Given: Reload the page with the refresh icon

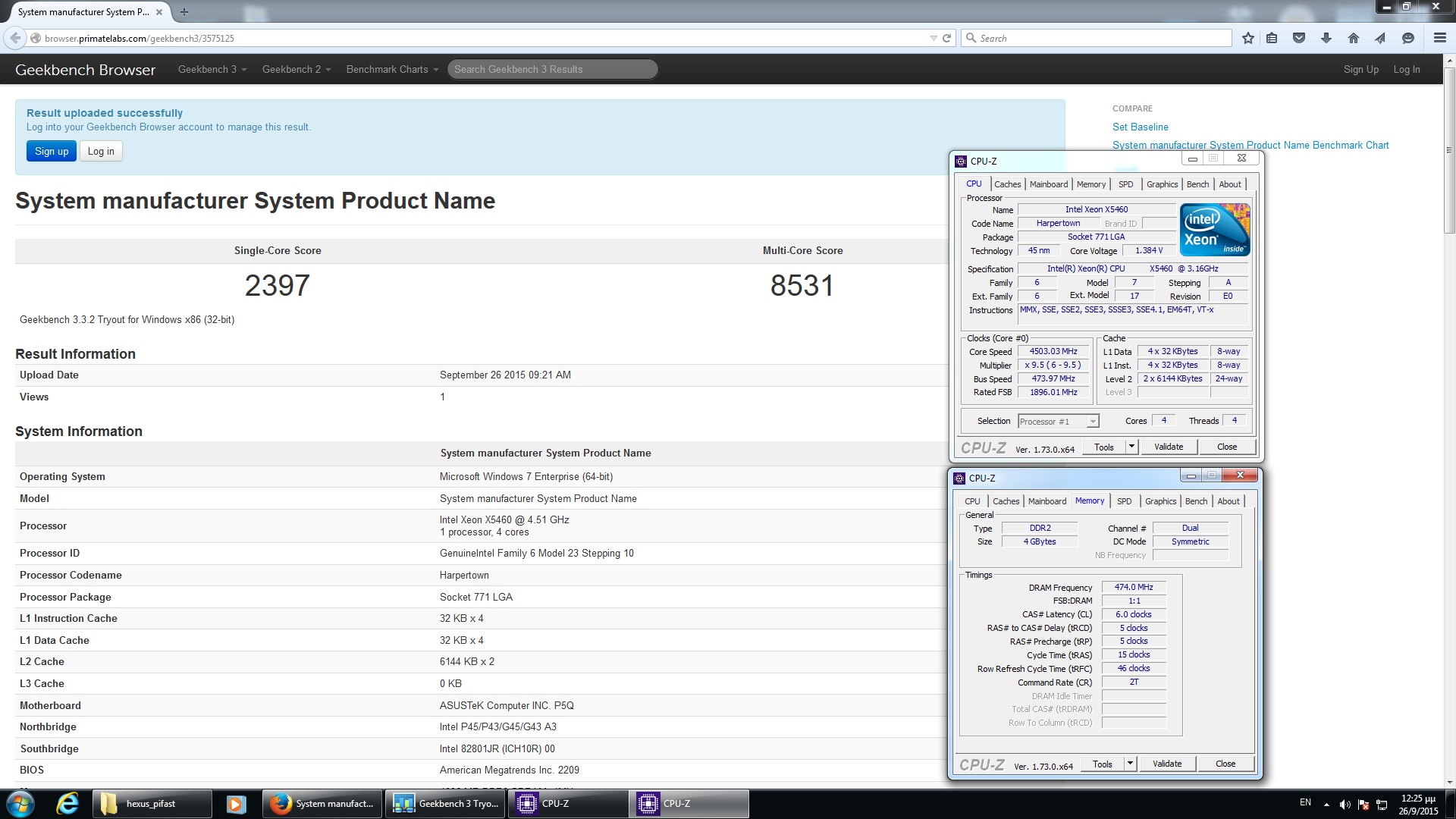Looking at the screenshot, I should point(946,38).
